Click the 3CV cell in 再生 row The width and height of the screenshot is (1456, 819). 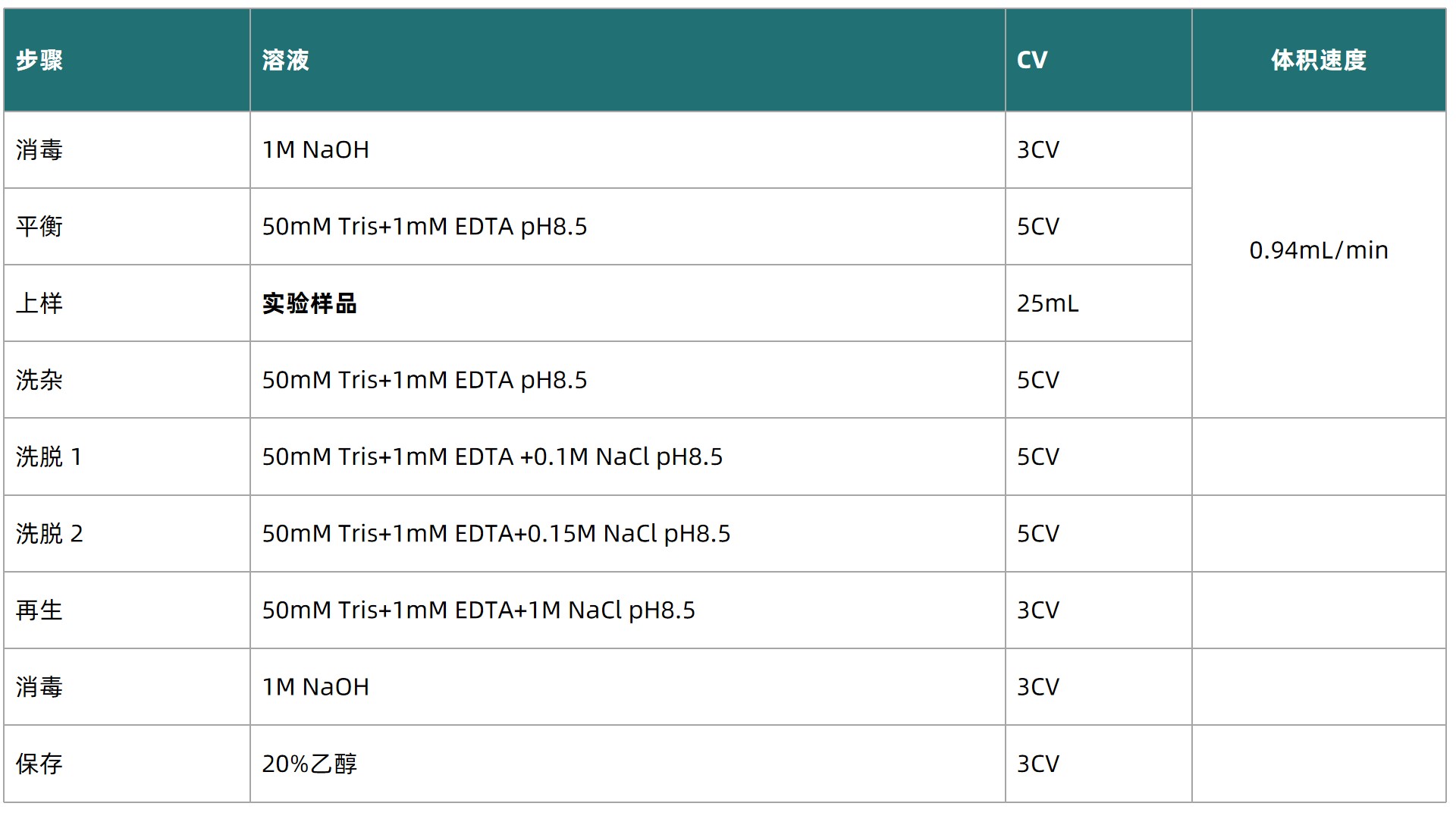tap(1038, 610)
